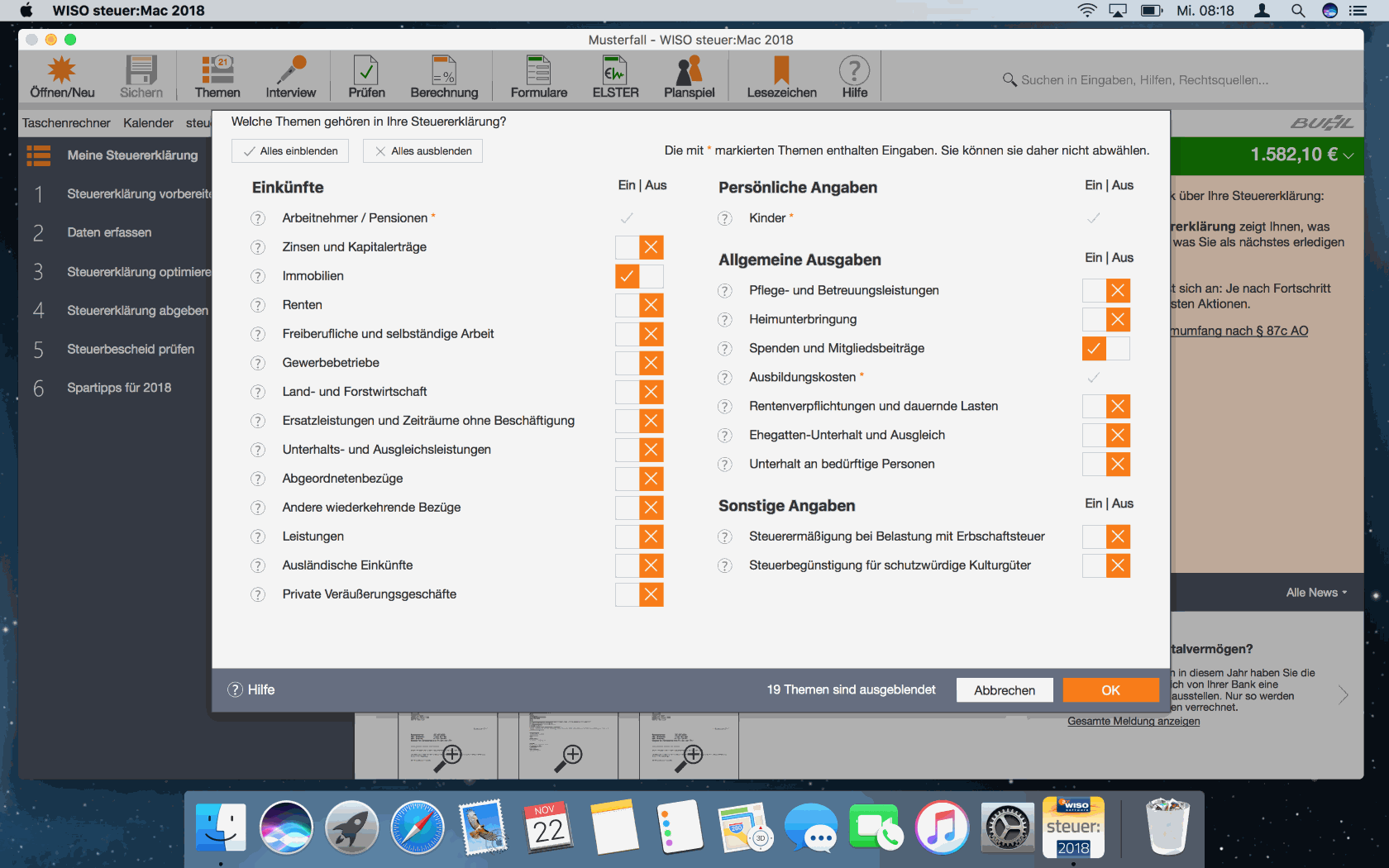Image resolution: width=1389 pixels, height=868 pixels.
Task: Open the Alle News dropdown
Action: coord(1316,593)
